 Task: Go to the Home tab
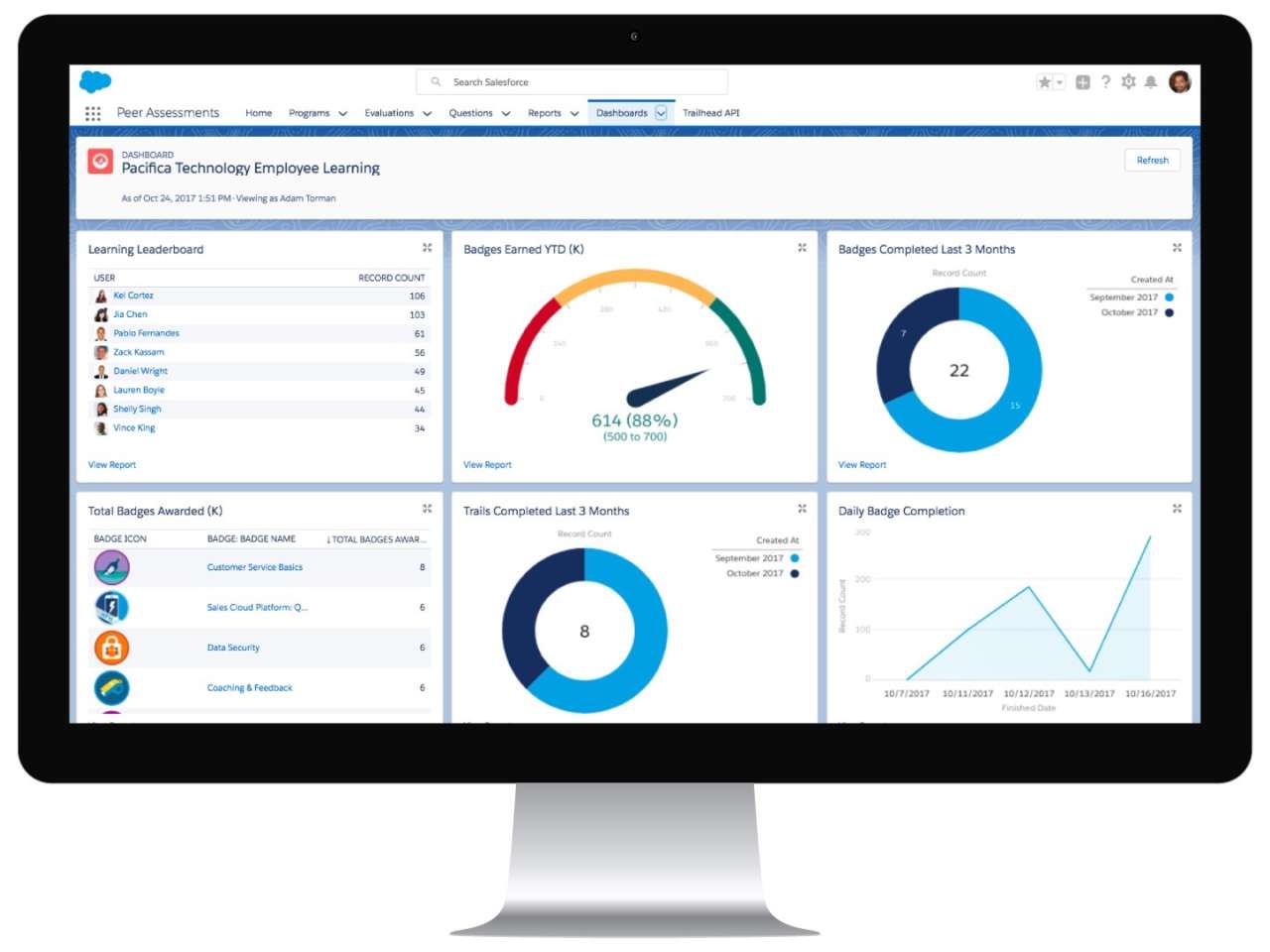(x=259, y=113)
